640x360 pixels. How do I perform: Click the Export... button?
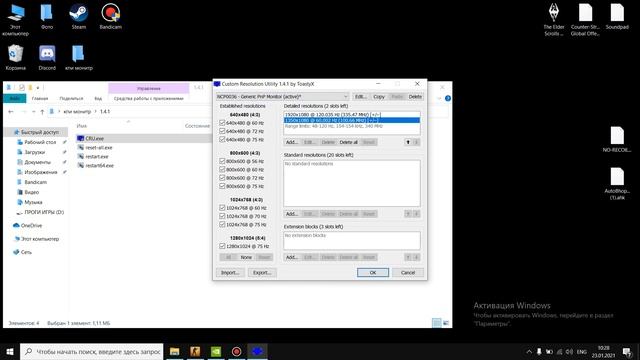[262, 273]
